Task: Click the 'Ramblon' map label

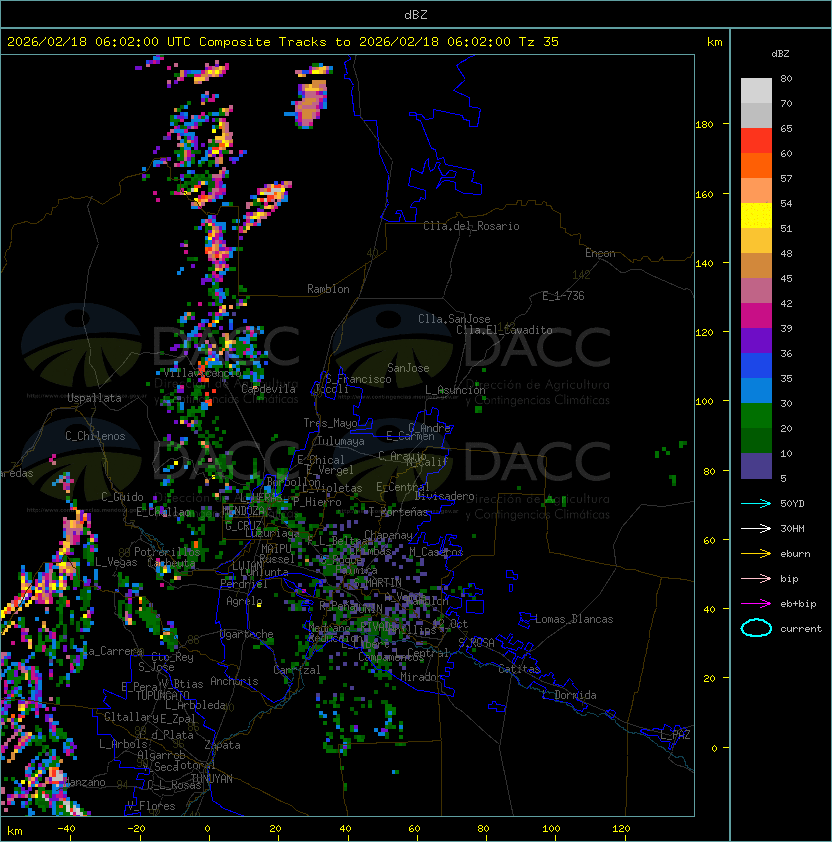Action: (328, 289)
